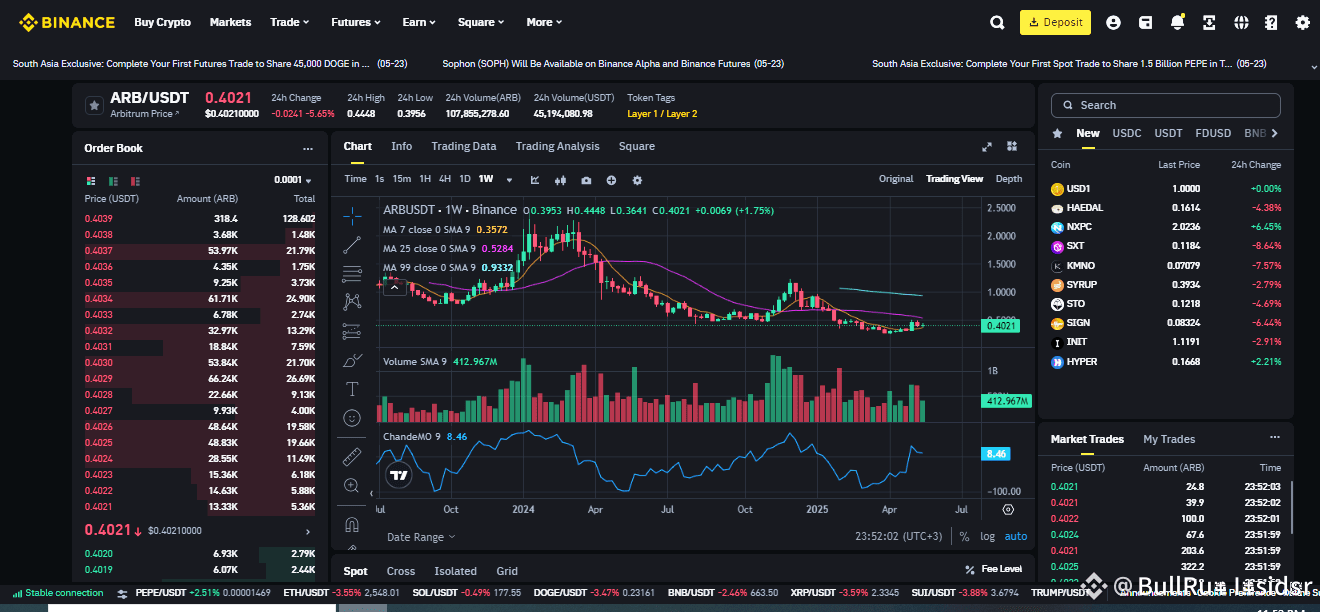The width and height of the screenshot is (1320, 612).
Task: Open chart settings gear in chart toolbar
Action: (637, 180)
